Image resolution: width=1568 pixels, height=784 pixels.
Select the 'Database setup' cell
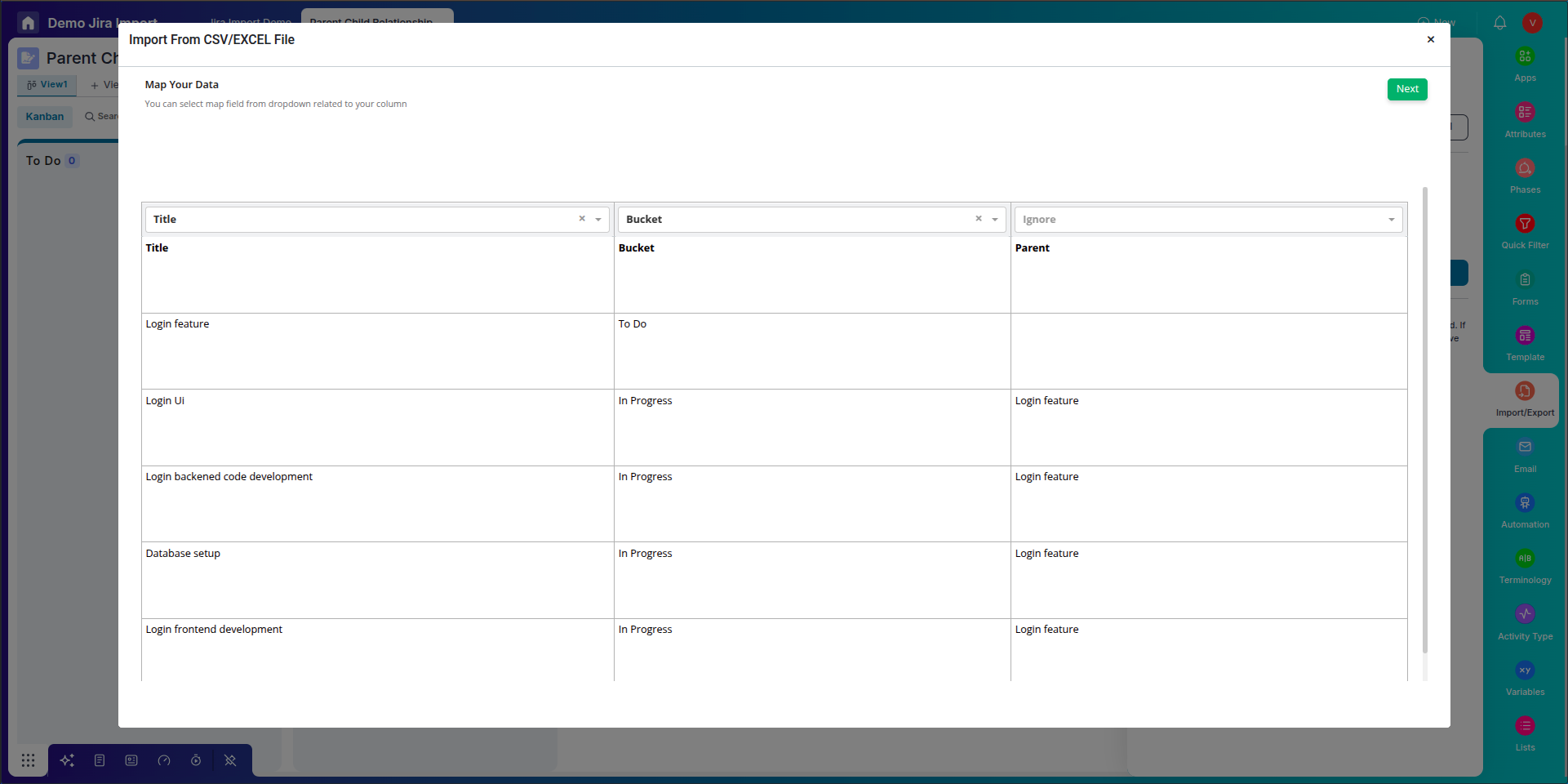pos(378,581)
